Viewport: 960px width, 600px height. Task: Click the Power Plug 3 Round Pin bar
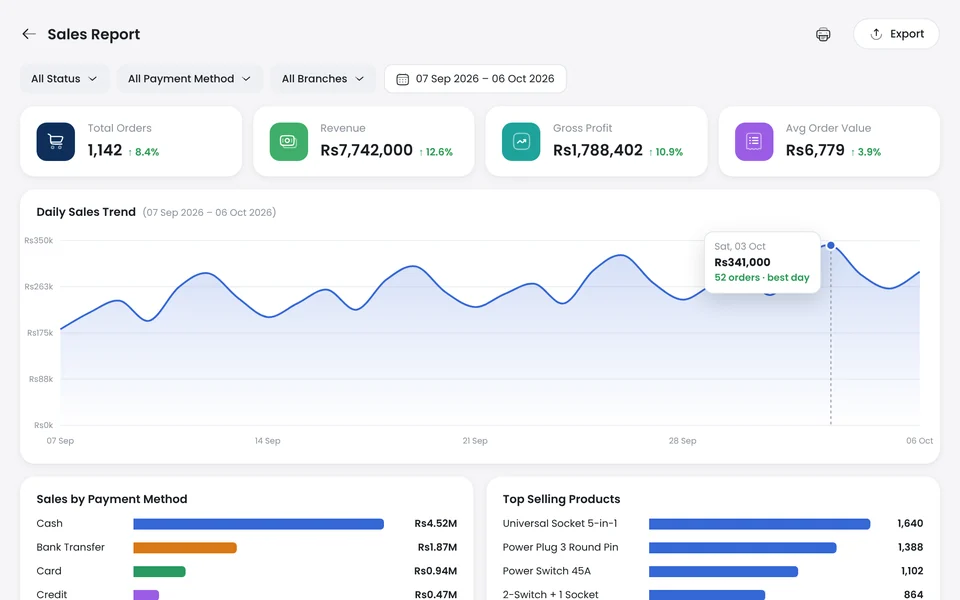coord(743,547)
